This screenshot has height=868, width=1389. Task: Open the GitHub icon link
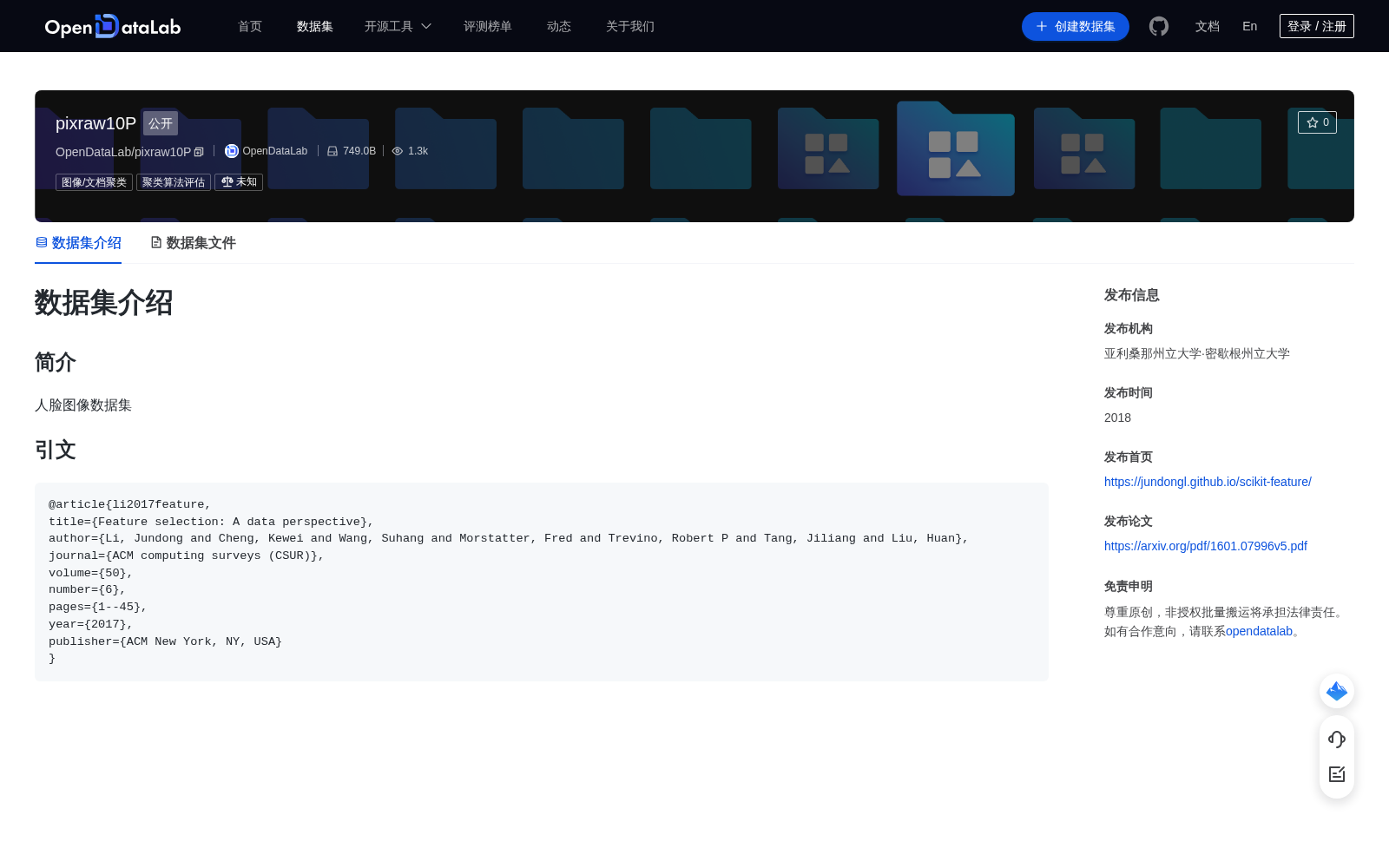pyautogui.click(x=1159, y=26)
